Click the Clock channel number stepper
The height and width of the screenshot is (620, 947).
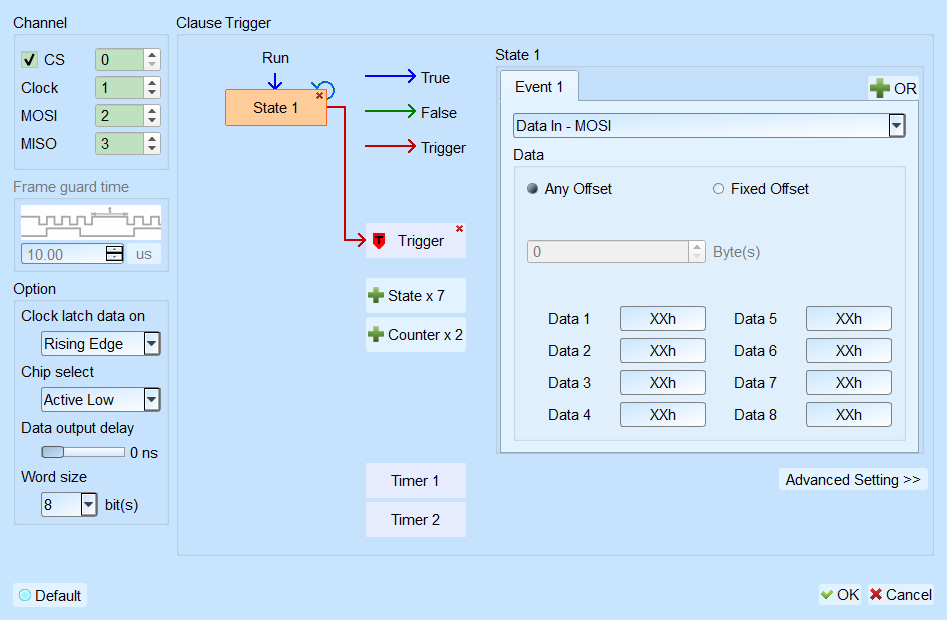coord(152,88)
